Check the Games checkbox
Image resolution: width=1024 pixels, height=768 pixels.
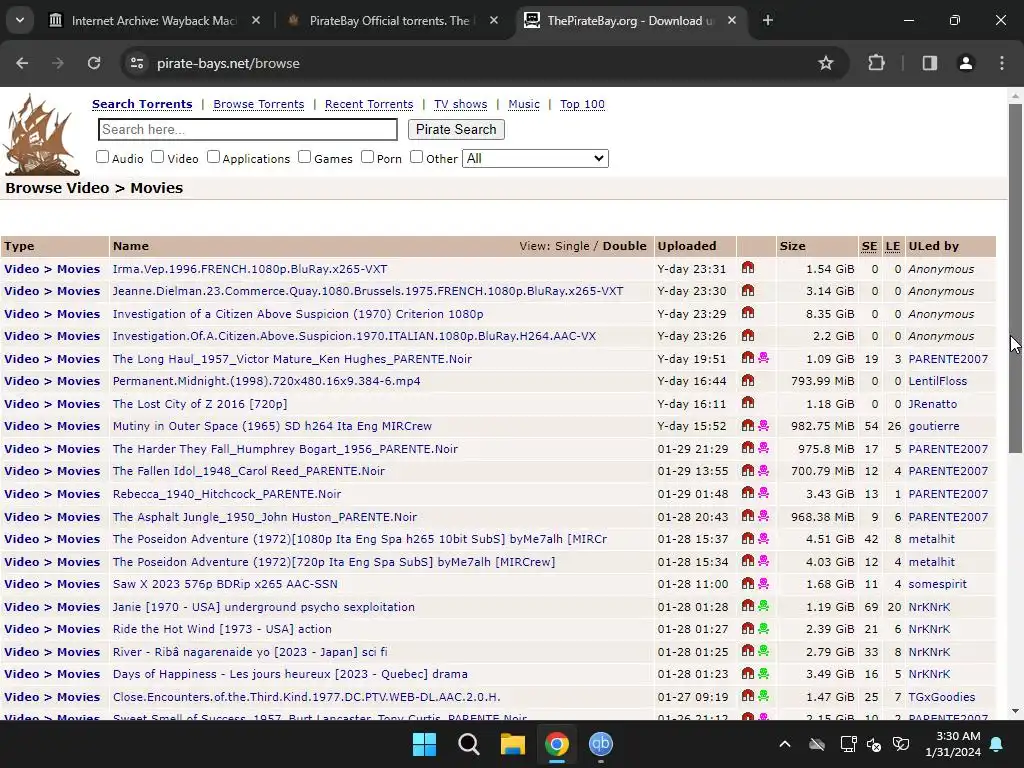tap(304, 157)
